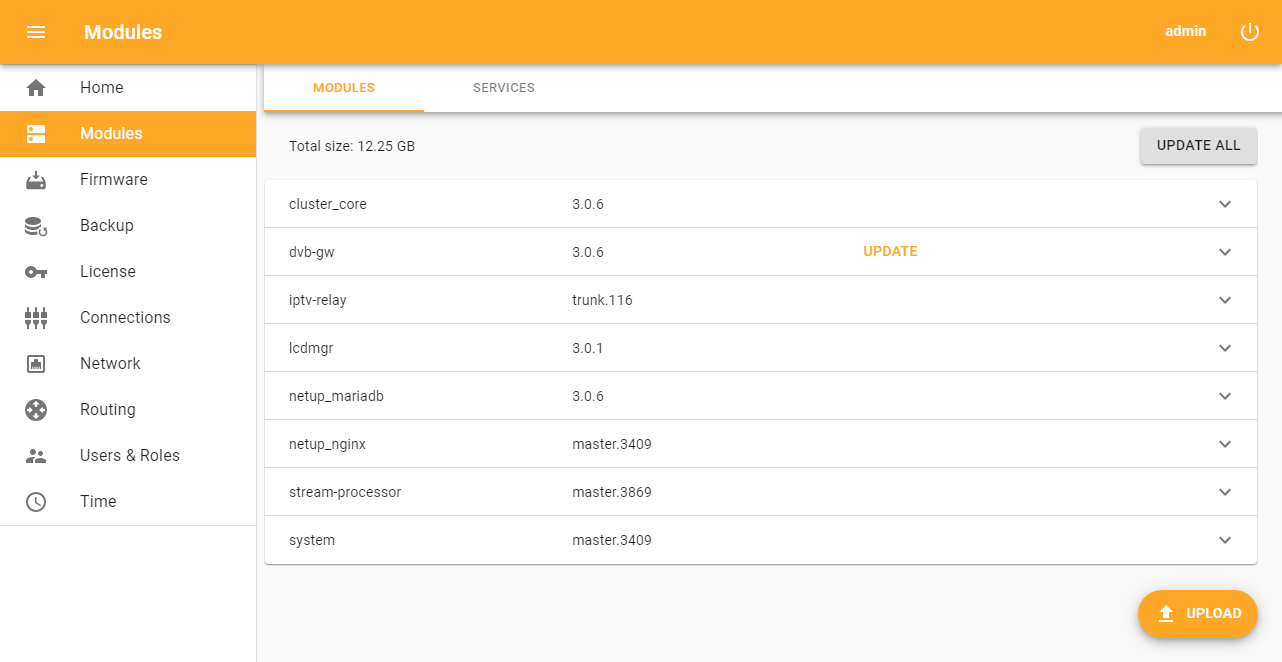Click the trunk.116 version value
1282x662 pixels.
click(x=602, y=300)
